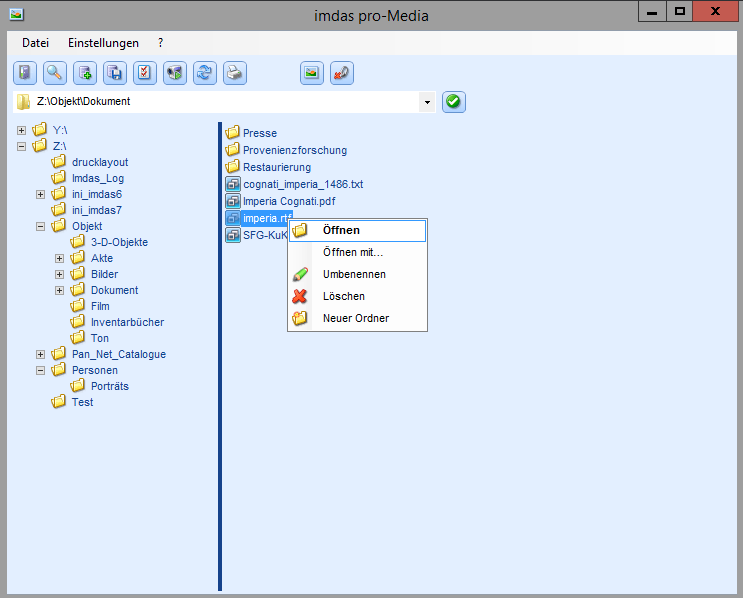743x598 pixels.
Task: Expand the ini_imdas6 folder node
Action: click(40, 194)
